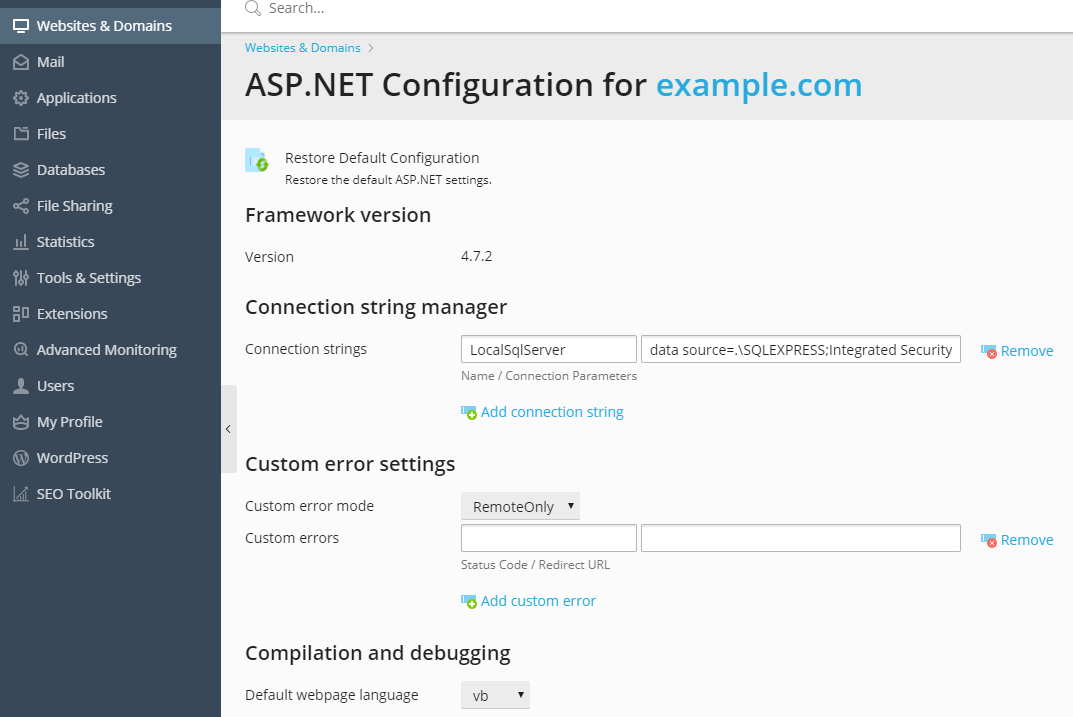The image size is (1073, 717).
Task: Click the Websites & Domains breadcrumb link
Action: click(302, 48)
